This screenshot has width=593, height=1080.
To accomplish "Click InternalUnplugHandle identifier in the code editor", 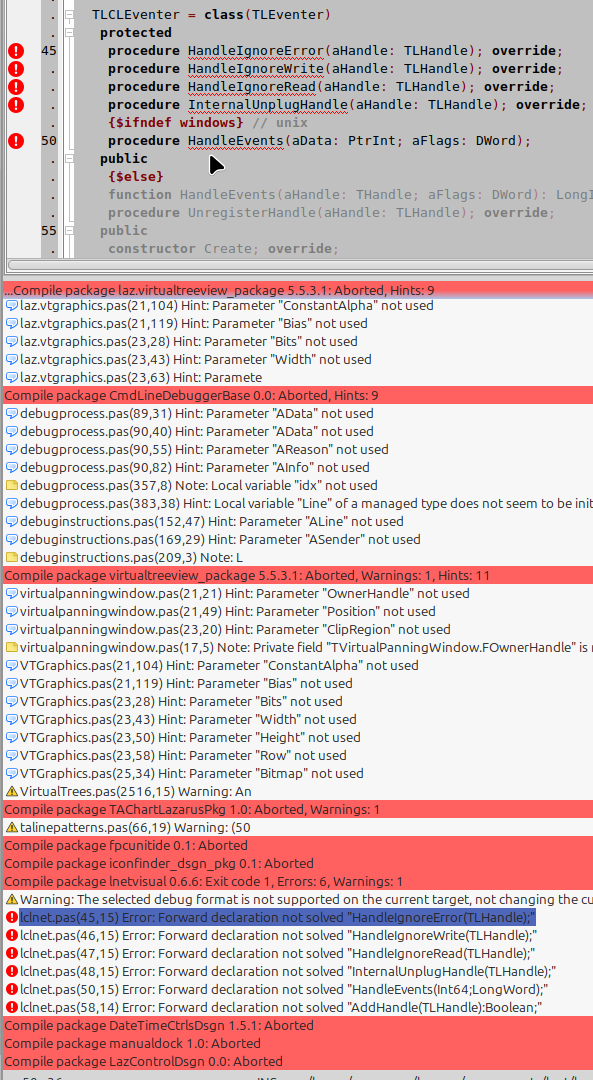I will [268, 105].
